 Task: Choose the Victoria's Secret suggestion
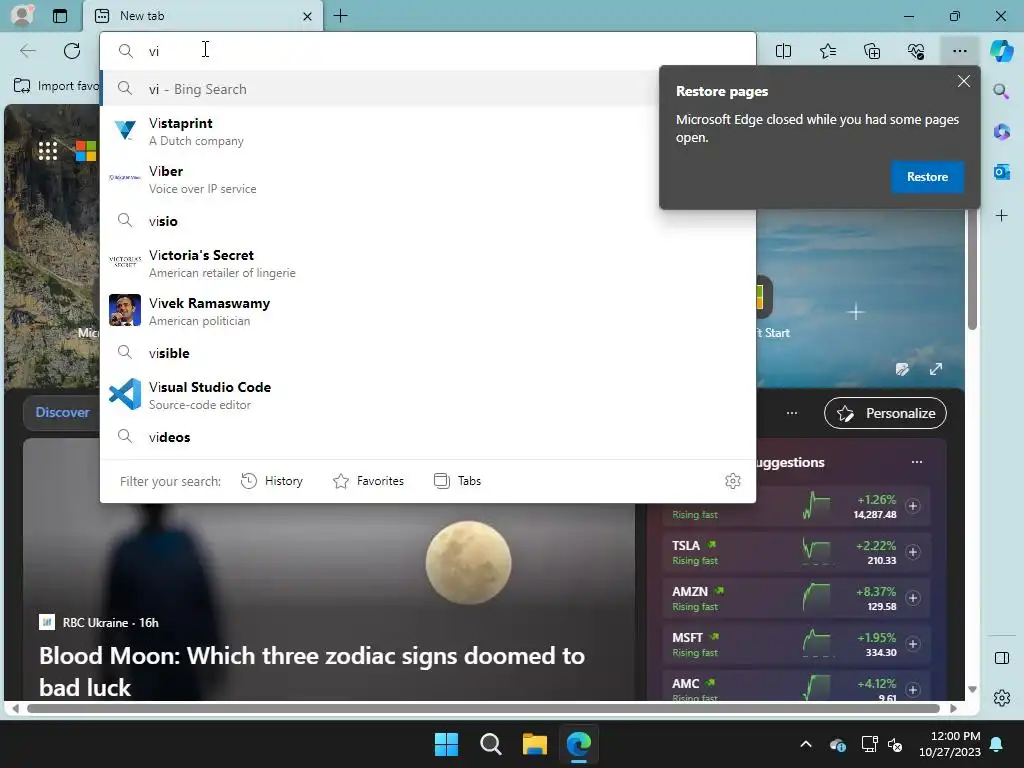428,263
